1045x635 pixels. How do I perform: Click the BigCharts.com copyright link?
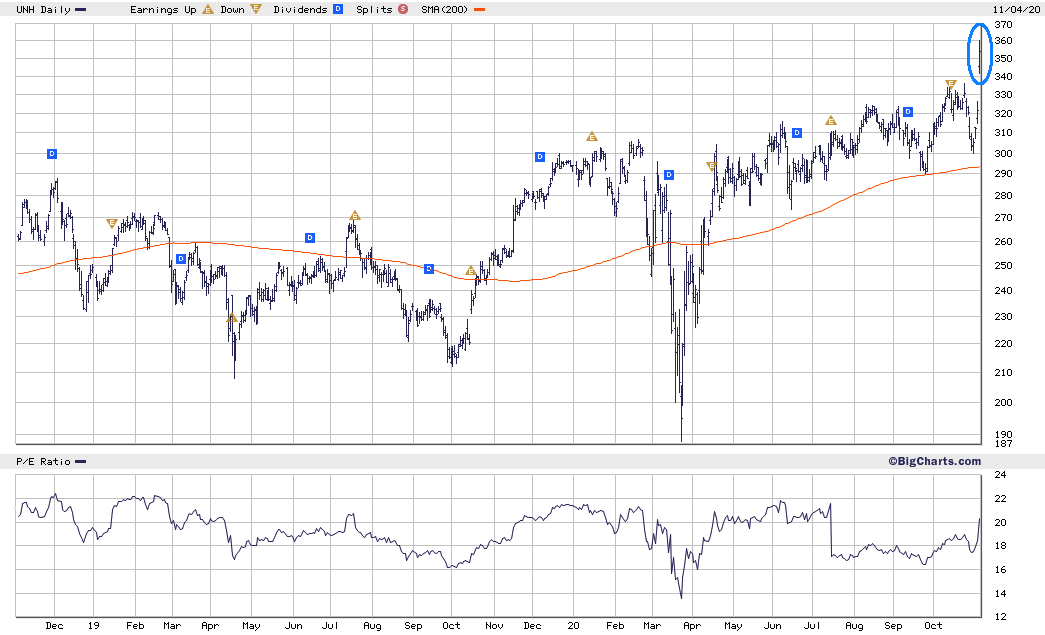[934, 461]
